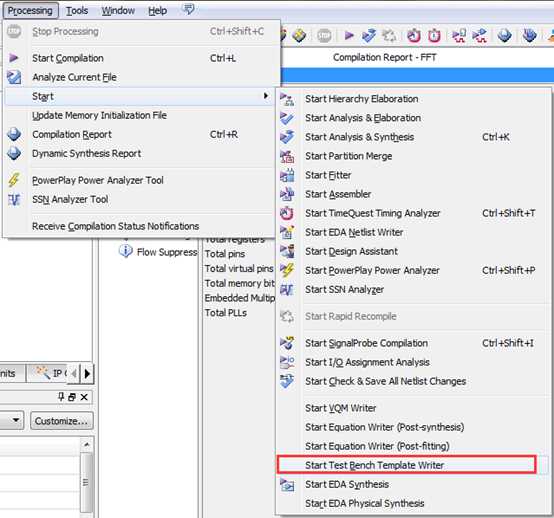Click the PowerPlay Power Analyzer Tool lightning icon
Screen dimensions: 554x518
pyautogui.click(x=14, y=180)
